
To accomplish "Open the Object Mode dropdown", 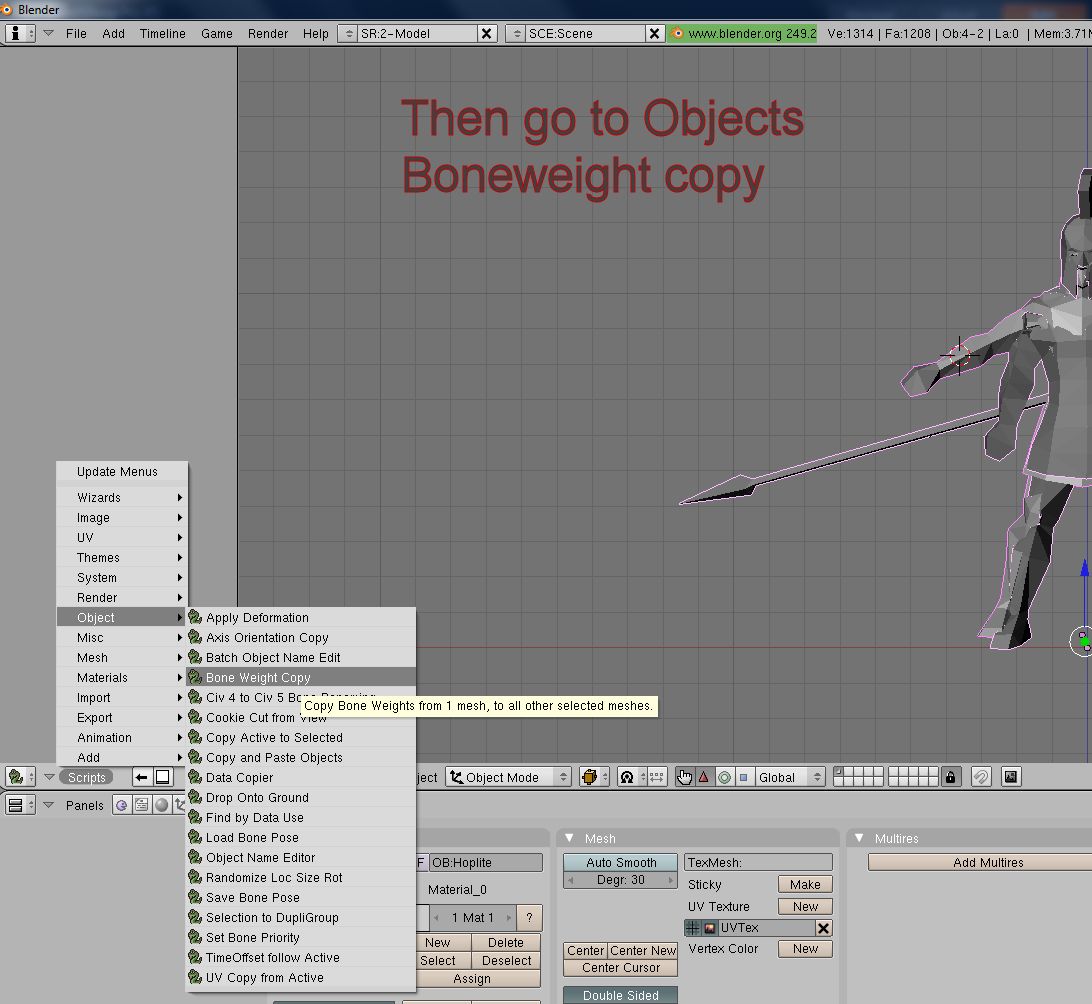I will tap(508, 777).
